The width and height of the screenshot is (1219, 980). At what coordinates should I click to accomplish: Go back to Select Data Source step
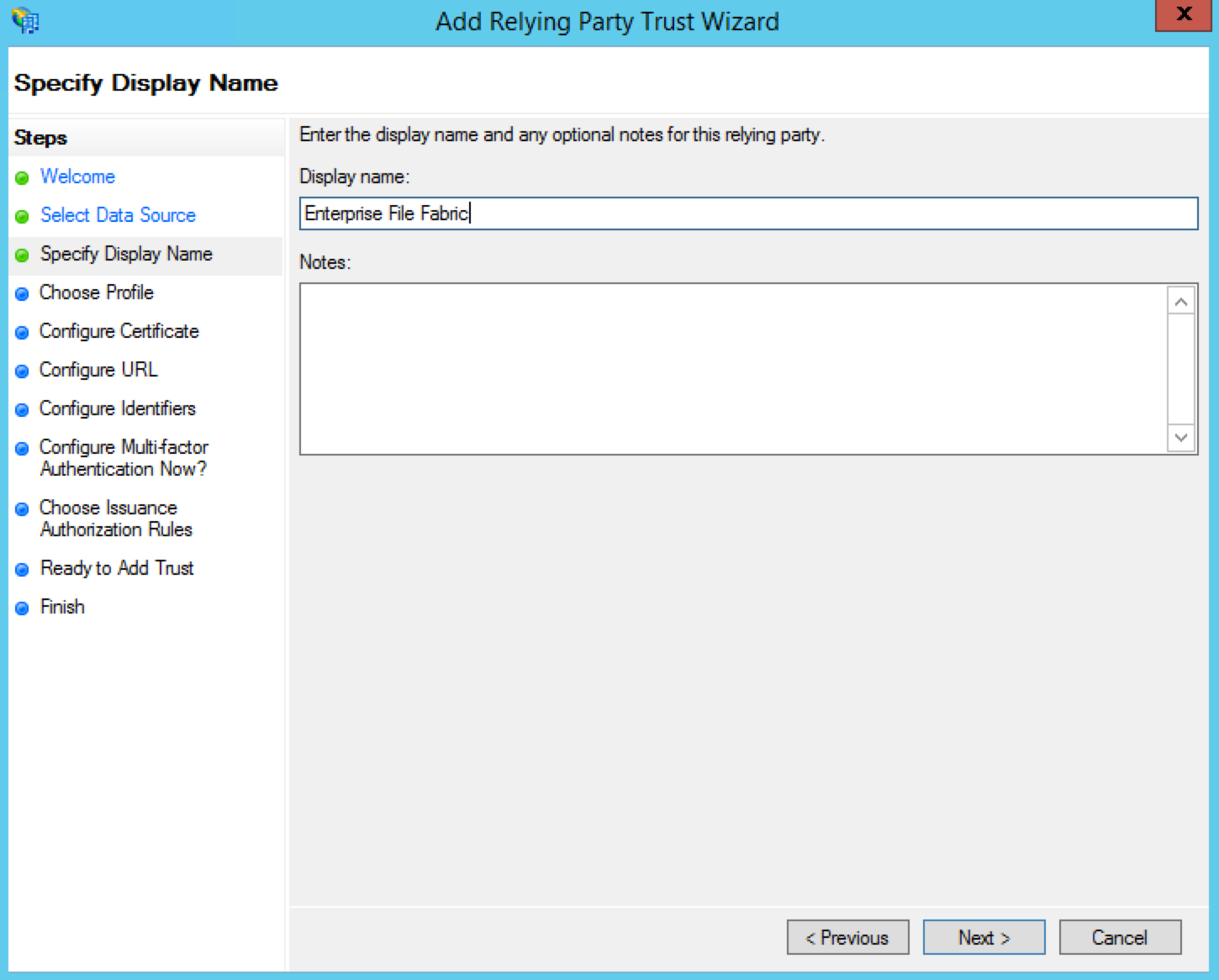click(118, 215)
